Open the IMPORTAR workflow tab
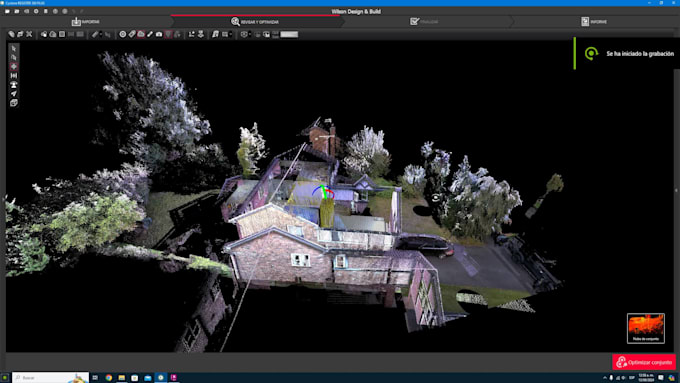This screenshot has width=680, height=383. [85, 21]
